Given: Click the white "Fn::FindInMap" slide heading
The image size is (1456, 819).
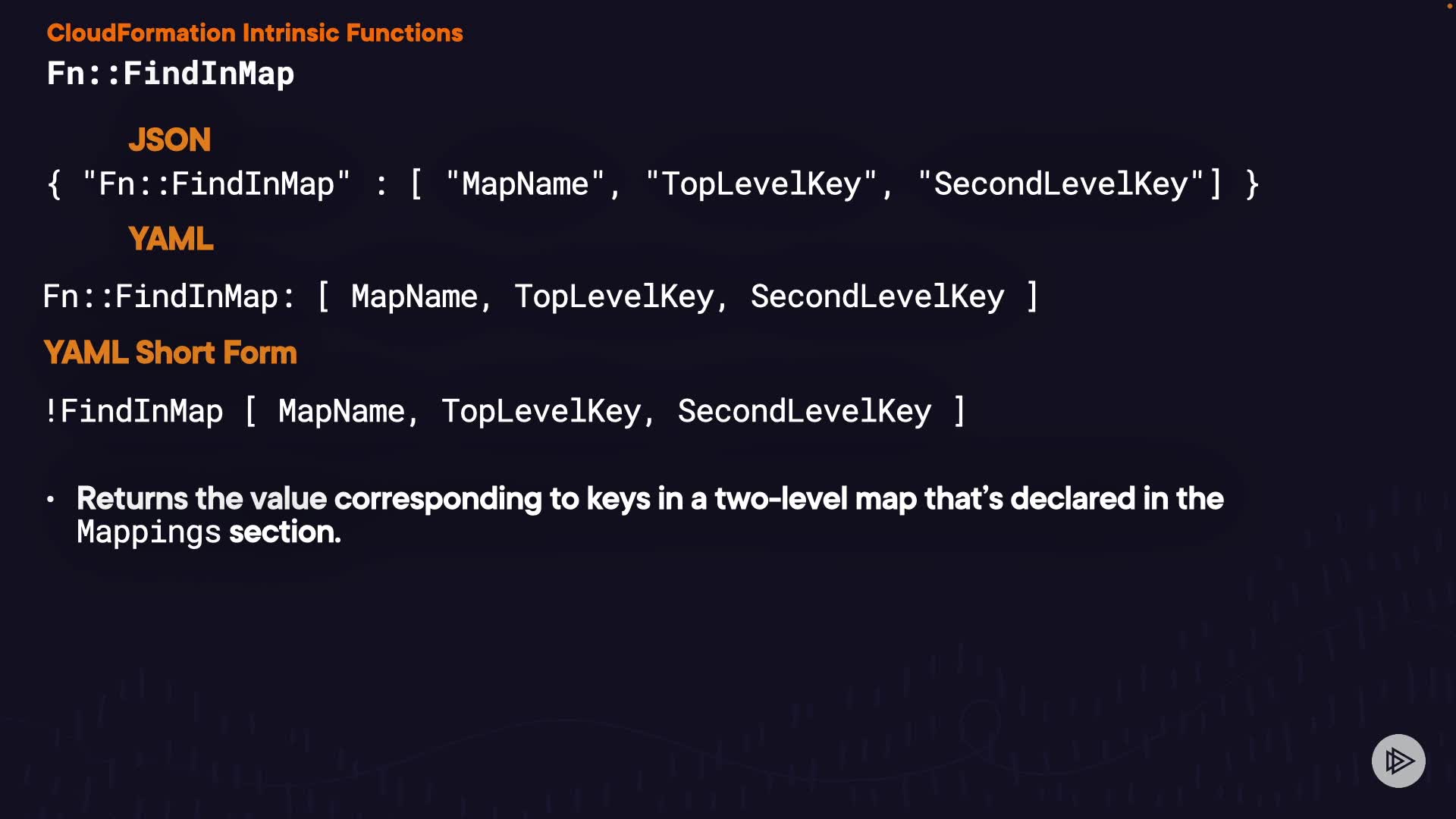Looking at the screenshot, I should click(171, 74).
